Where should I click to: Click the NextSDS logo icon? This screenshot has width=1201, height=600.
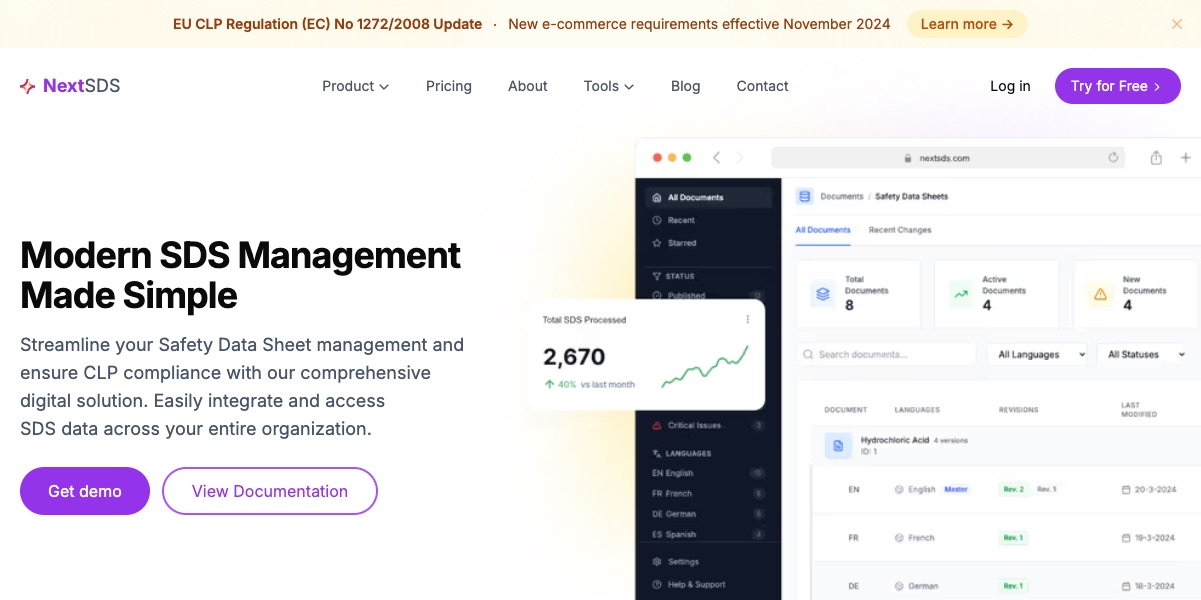(x=28, y=86)
